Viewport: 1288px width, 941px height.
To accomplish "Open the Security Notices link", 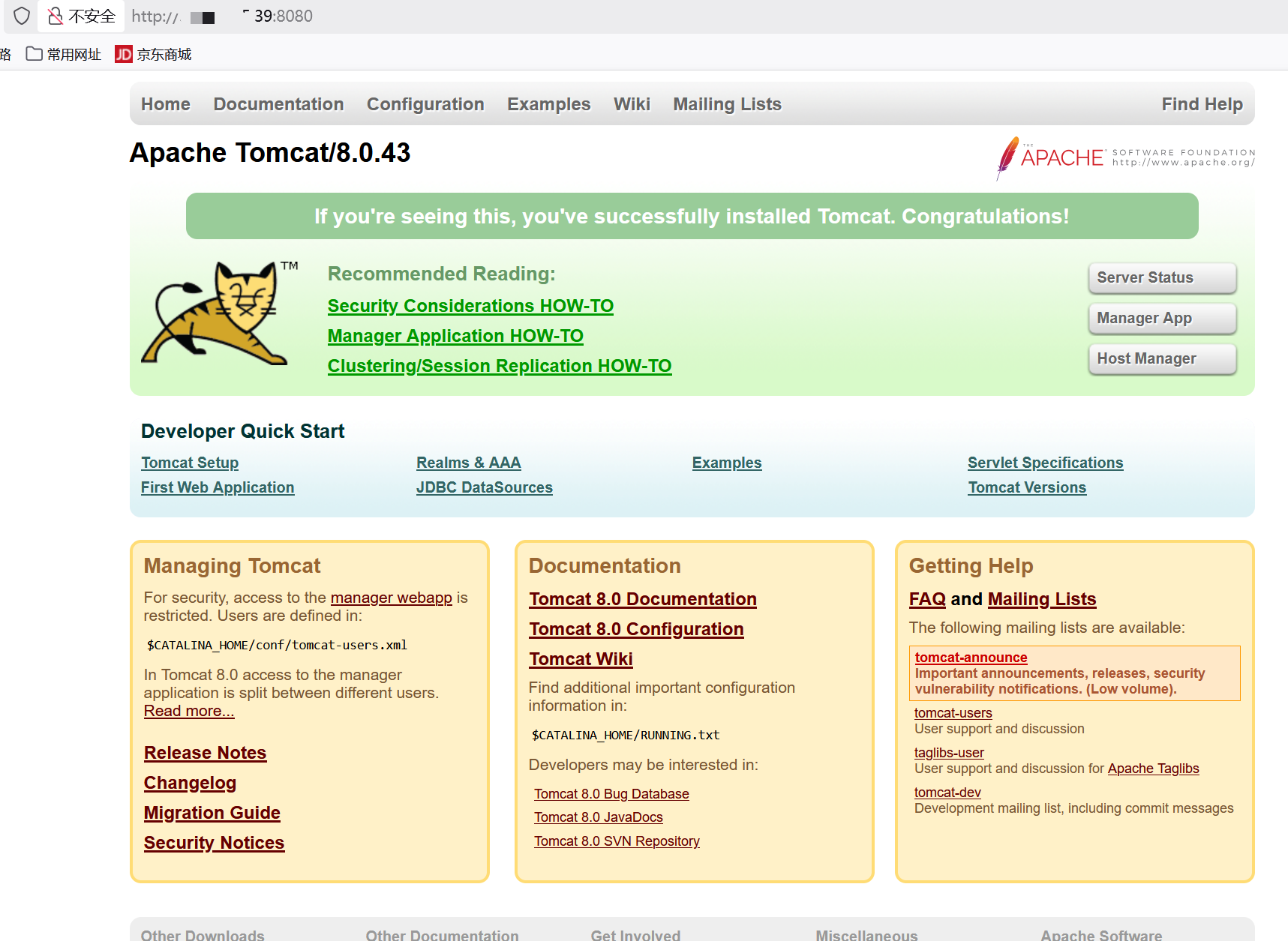I will click(214, 843).
